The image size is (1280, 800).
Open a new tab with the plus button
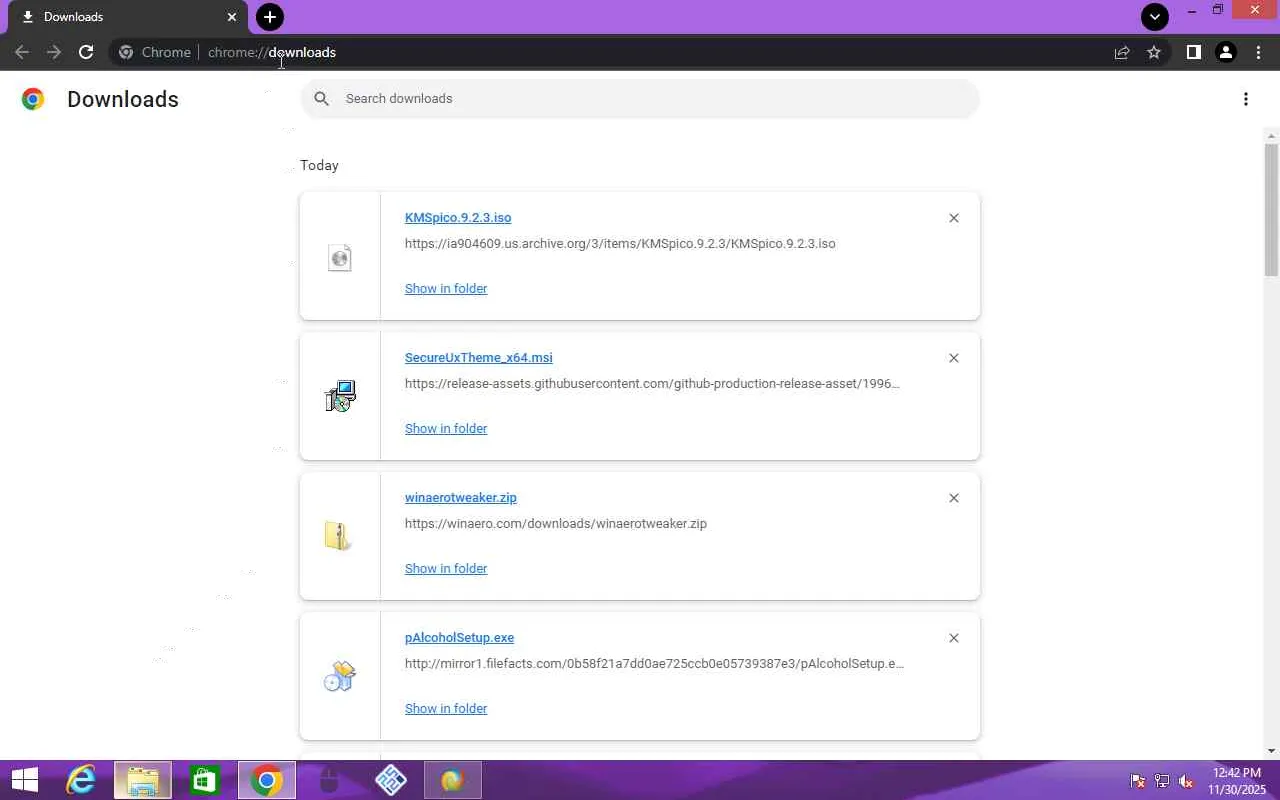(270, 16)
